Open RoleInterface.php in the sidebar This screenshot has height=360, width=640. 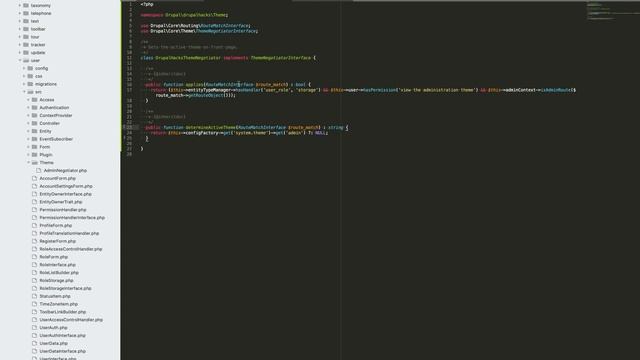coord(58,265)
